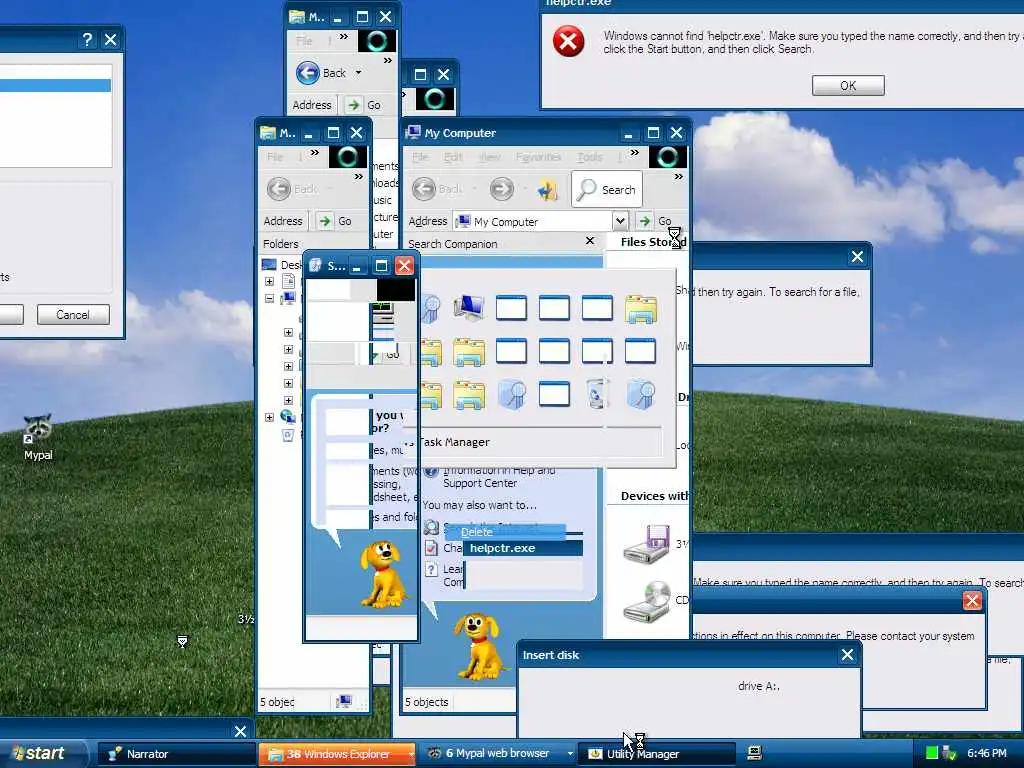
Task: Open the 38 Windows Explorer taskbar group
Action: click(338, 754)
